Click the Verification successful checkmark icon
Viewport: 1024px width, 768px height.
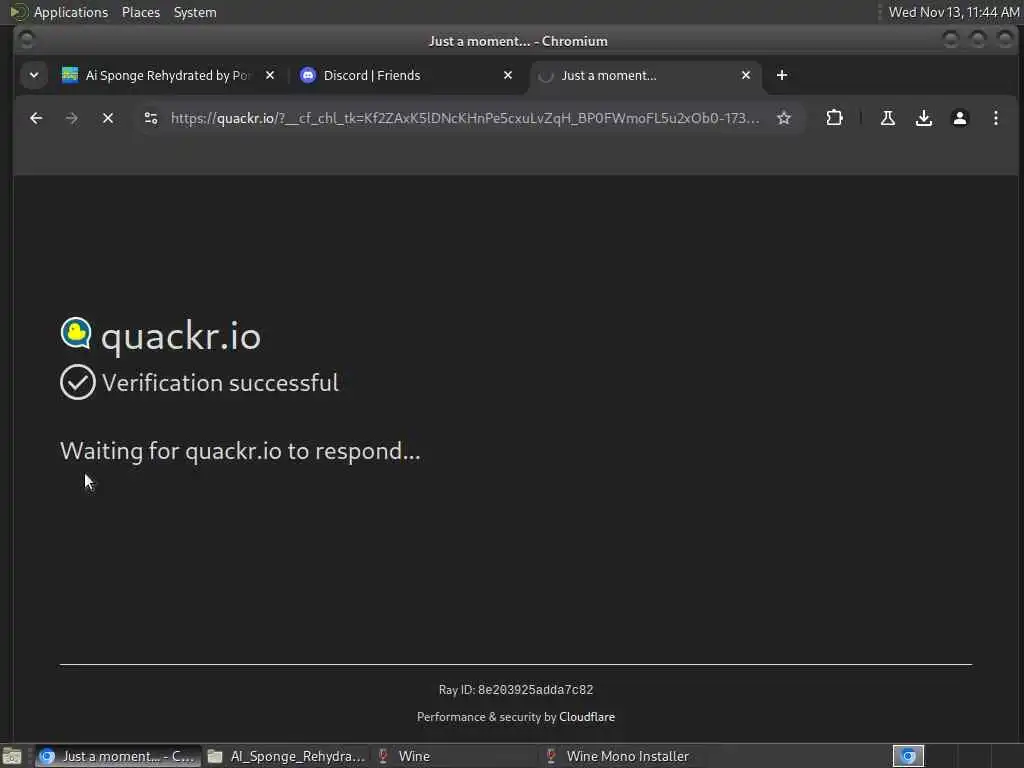[x=78, y=382]
